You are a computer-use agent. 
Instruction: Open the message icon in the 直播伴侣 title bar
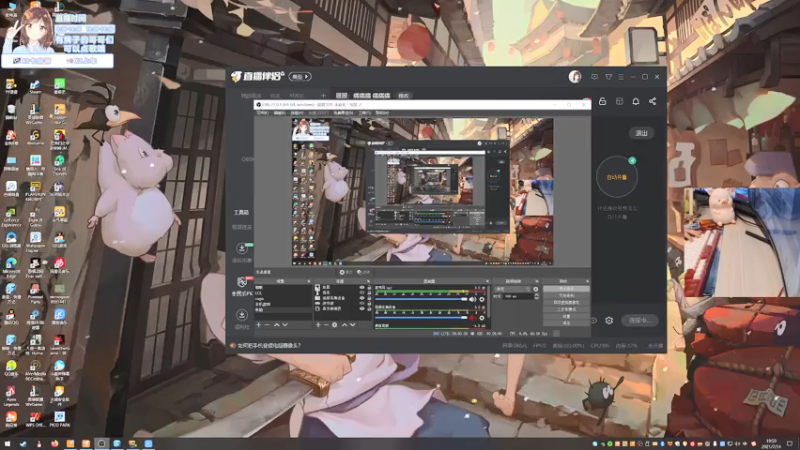point(594,77)
